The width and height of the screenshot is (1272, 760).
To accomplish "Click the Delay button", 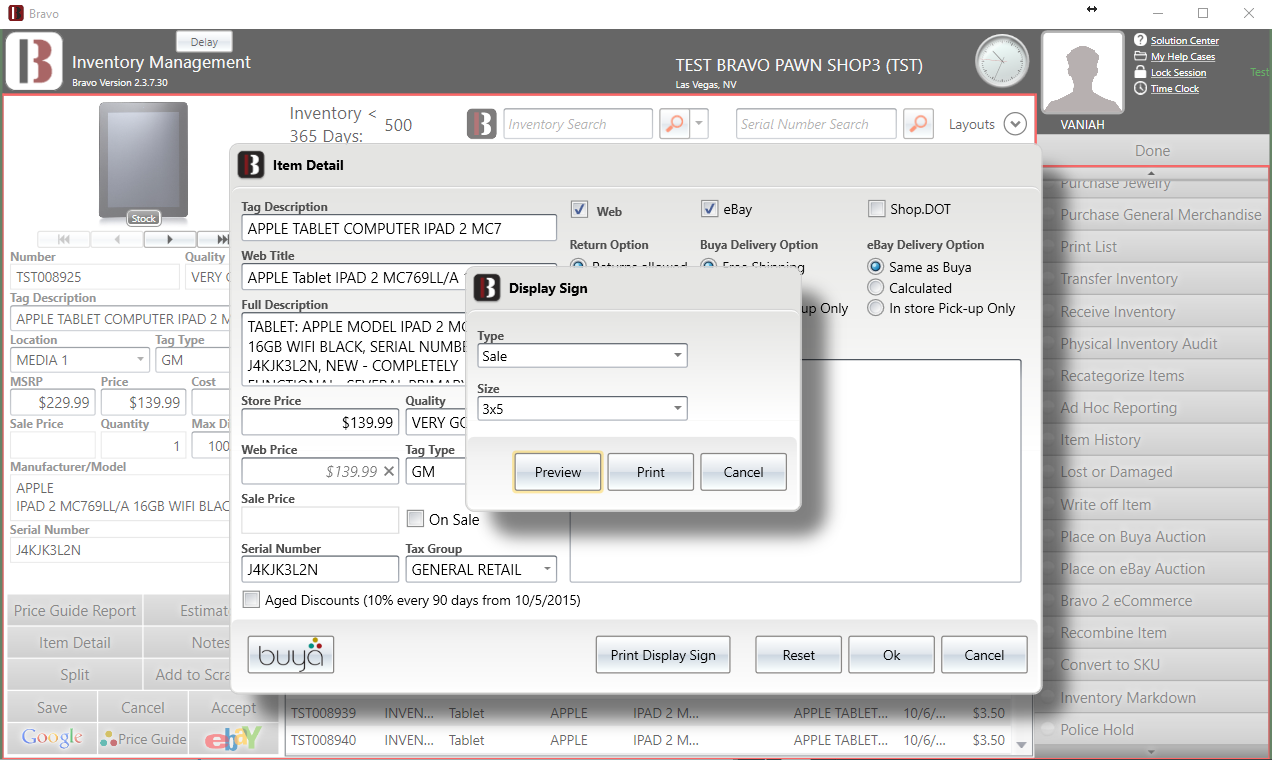I will (x=204, y=42).
